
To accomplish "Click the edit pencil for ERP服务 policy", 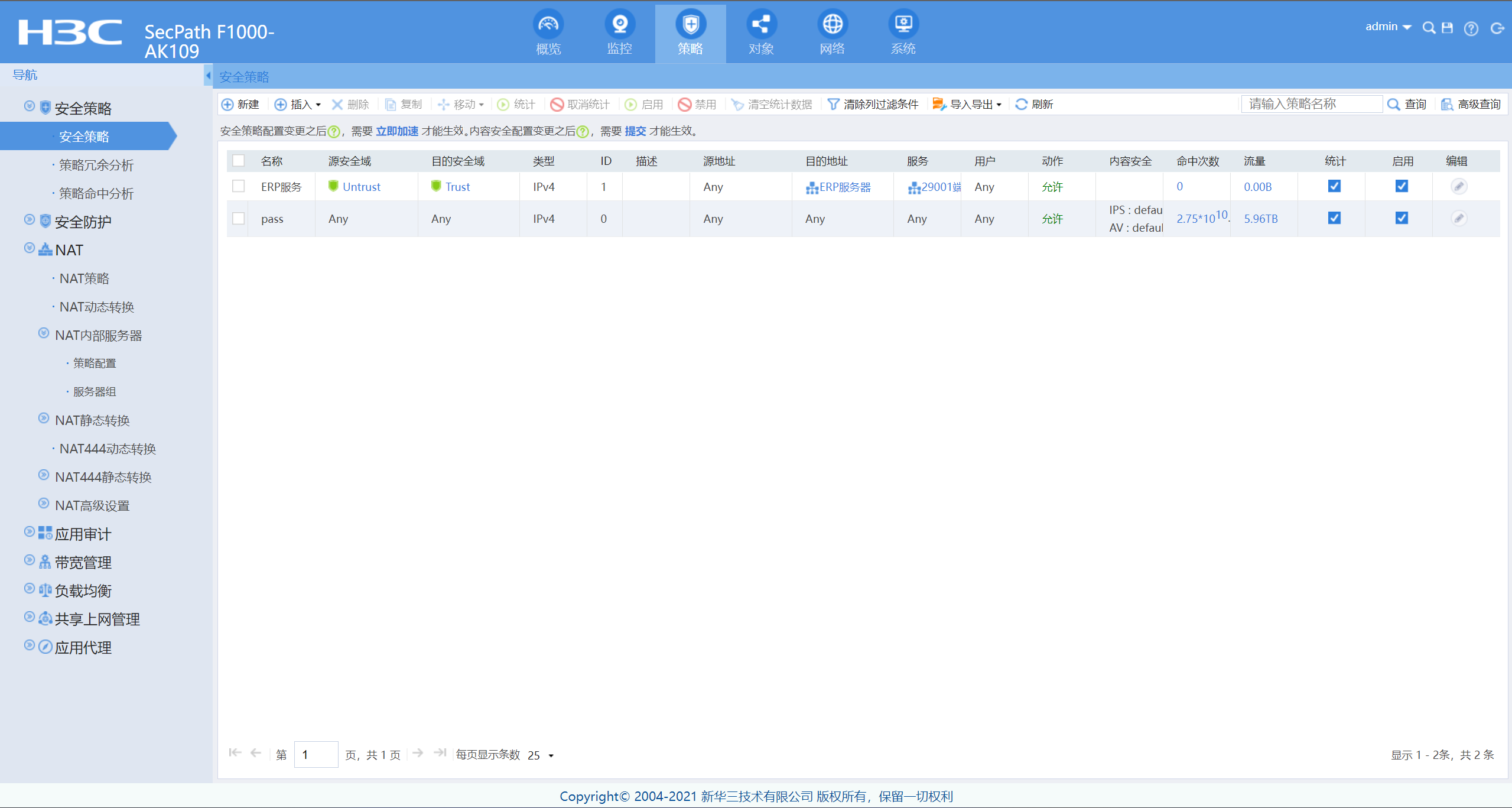I will (1458, 187).
